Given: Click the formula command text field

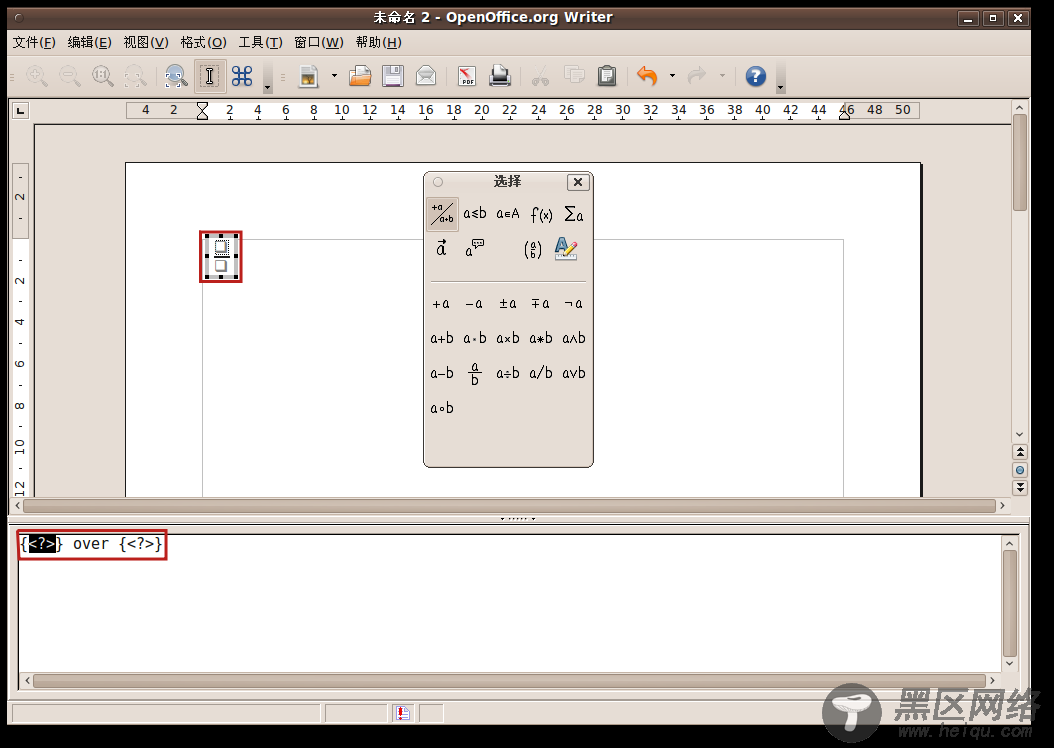Looking at the screenshot, I should tap(510, 603).
